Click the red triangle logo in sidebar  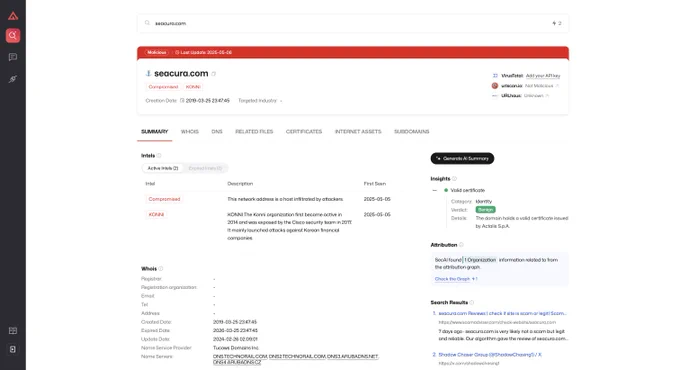(13, 16)
